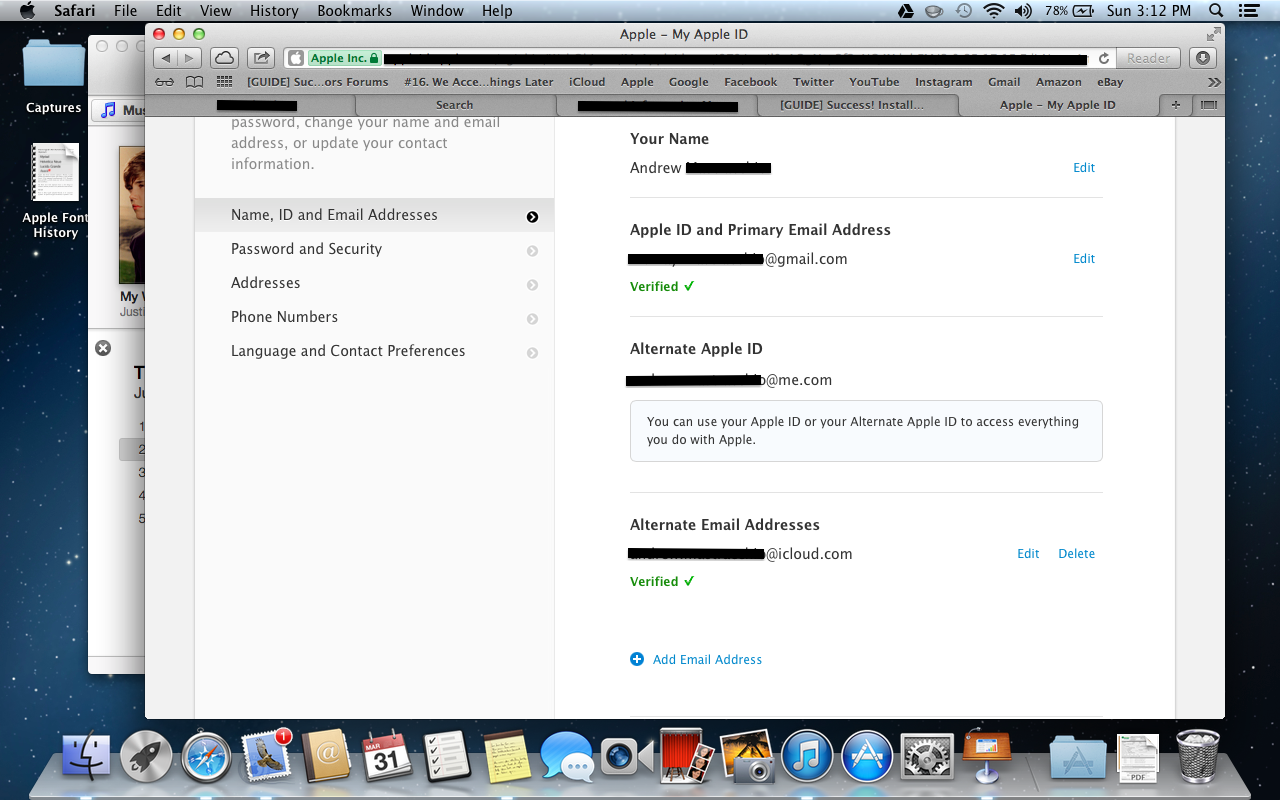Screen dimensions: 1280x800
Task: Open Messages in the Dock
Action: click(566, 757)
